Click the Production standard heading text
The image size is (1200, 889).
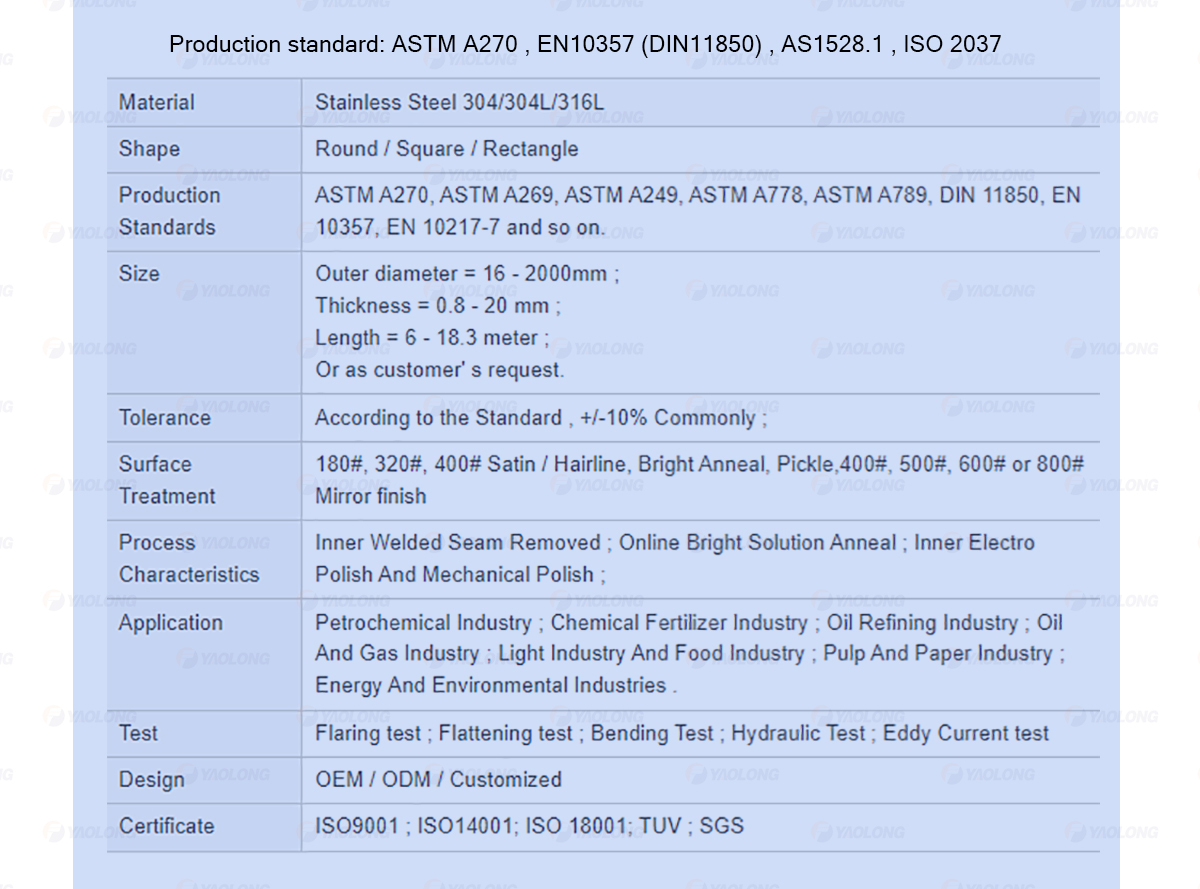[585, 44]
